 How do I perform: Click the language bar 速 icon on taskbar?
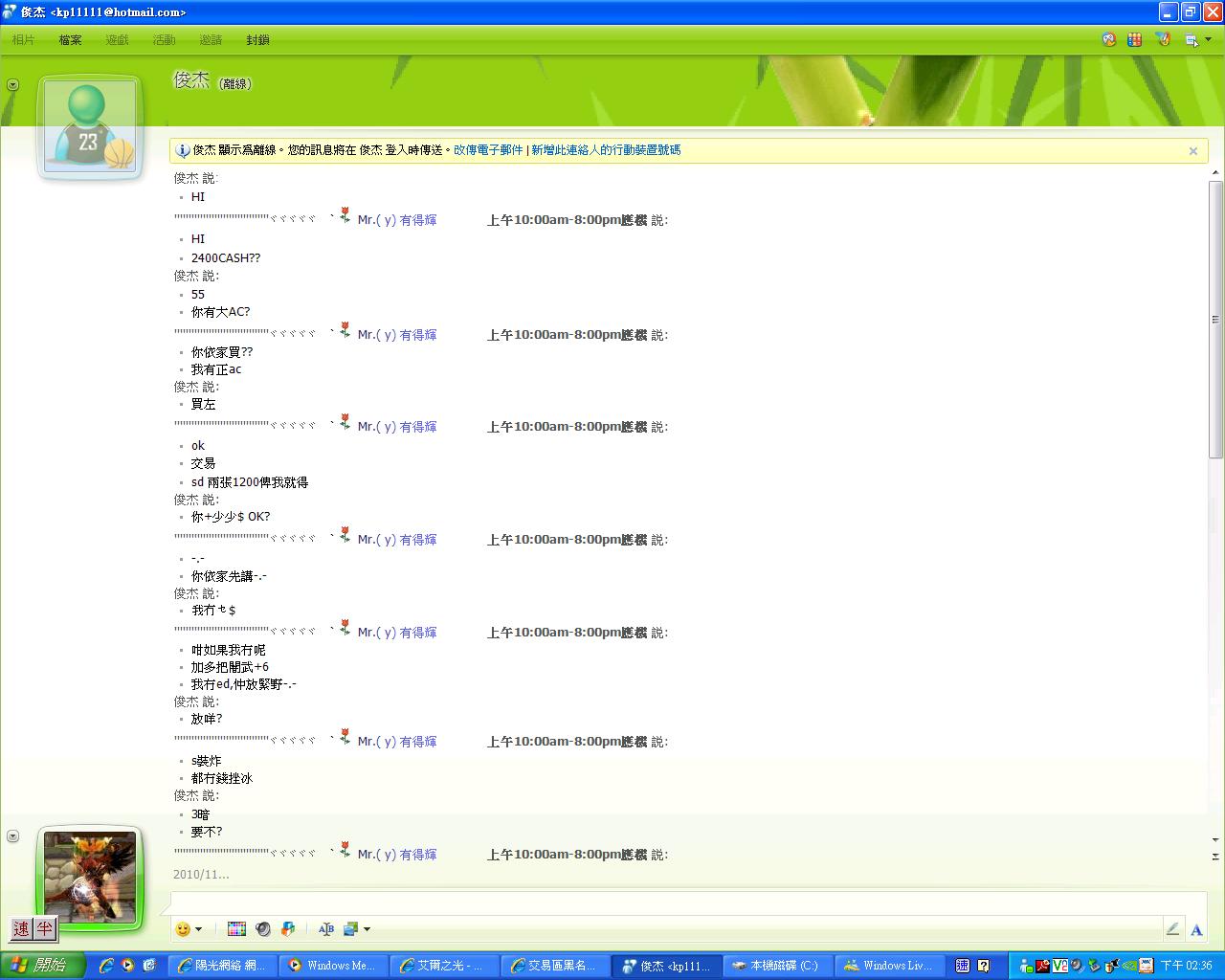[963, 966]
